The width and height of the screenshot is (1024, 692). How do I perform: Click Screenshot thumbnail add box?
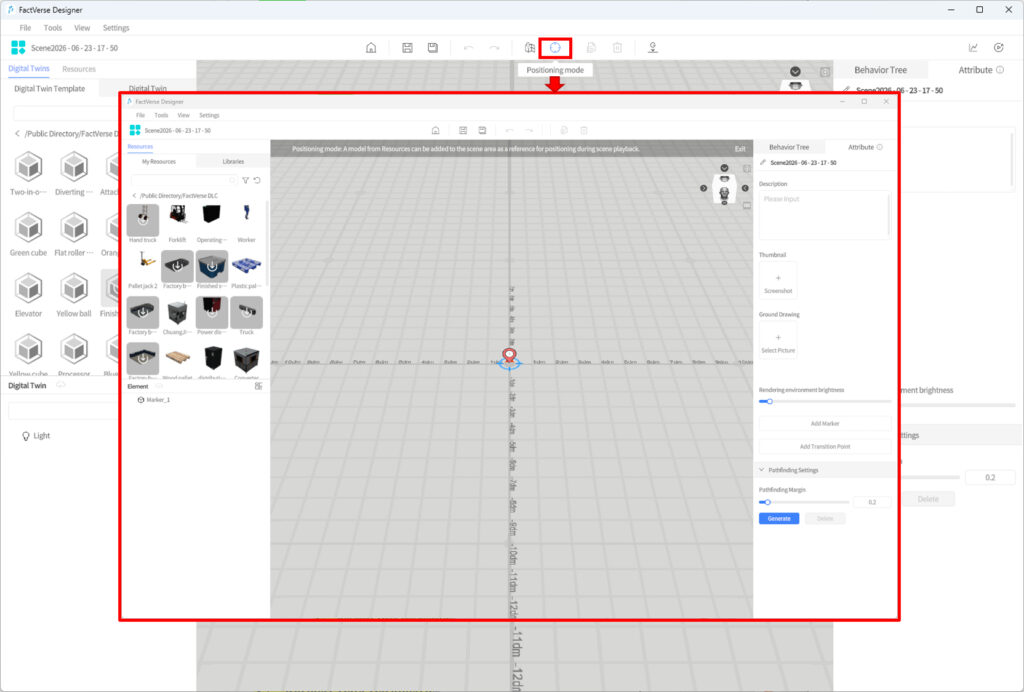pyautogui.click(x=778, y=281)
